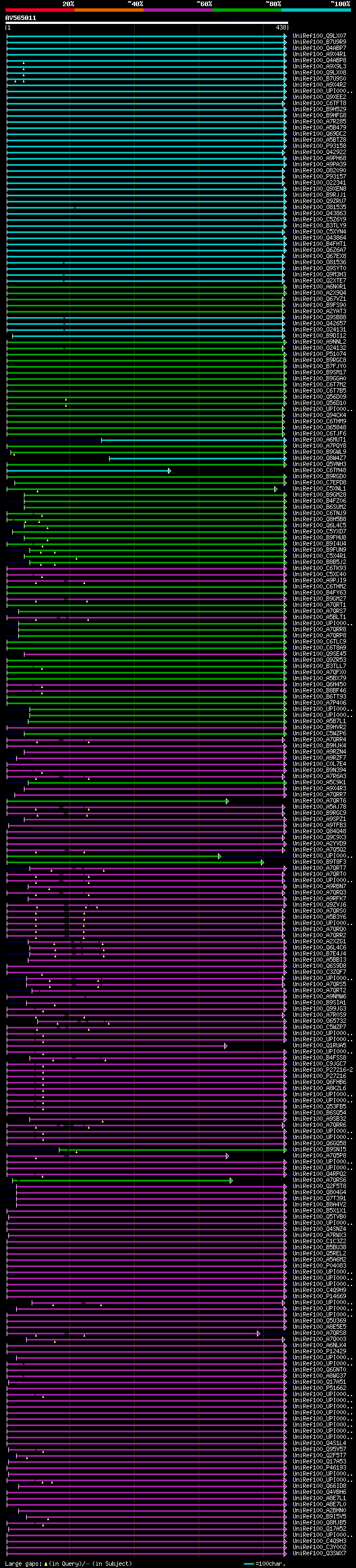Screen dimensions: 356x1568
Task: Click hit label UniRef100_Q9SE45
Action: pos(319,654)
